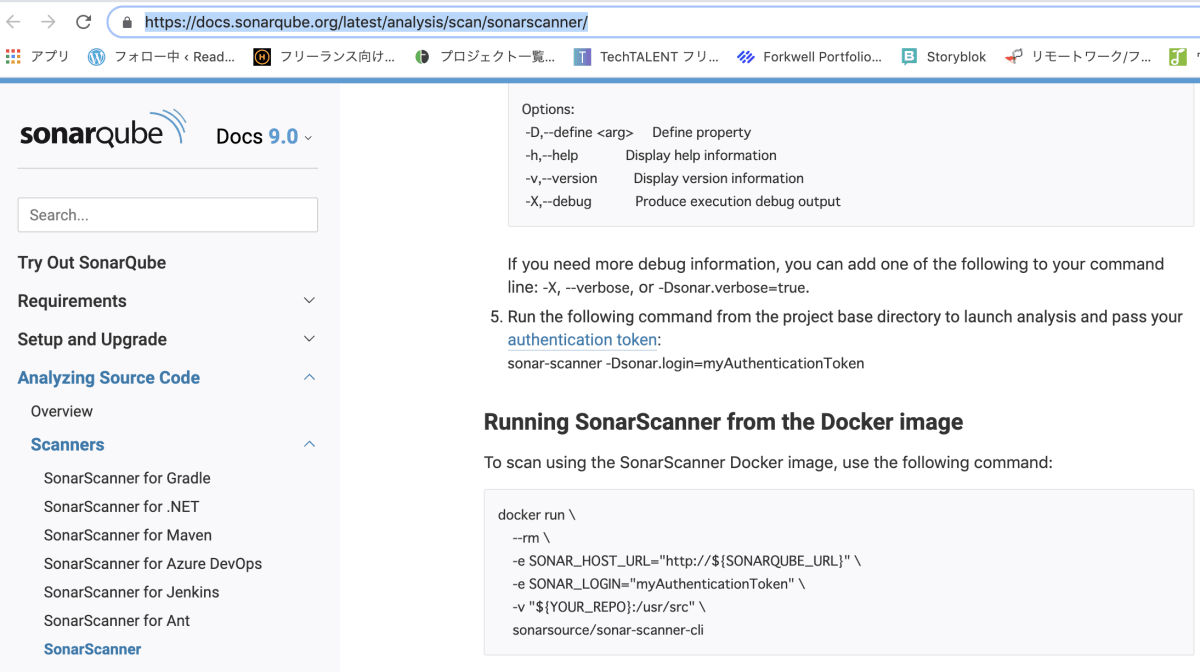Open the Scanners sidebar entry
This screenshot has width=1200, height=672.
pyautogui.click(x=68, y=444)
